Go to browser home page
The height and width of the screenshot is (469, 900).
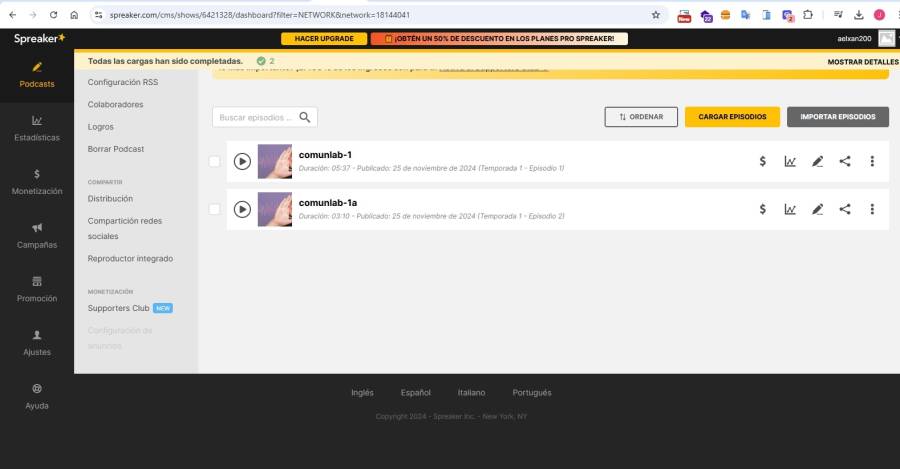[x=74, y=15]
